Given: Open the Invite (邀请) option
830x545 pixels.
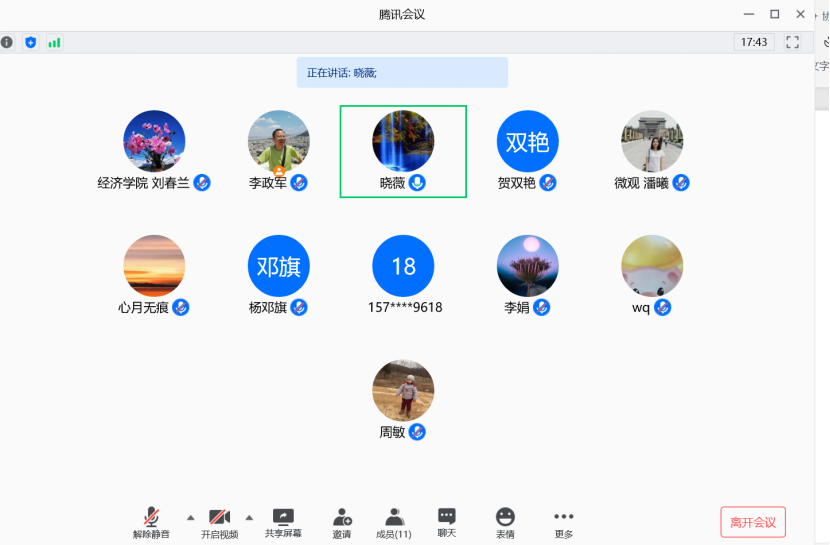Looking at the screenshot, I should point(342,522).
